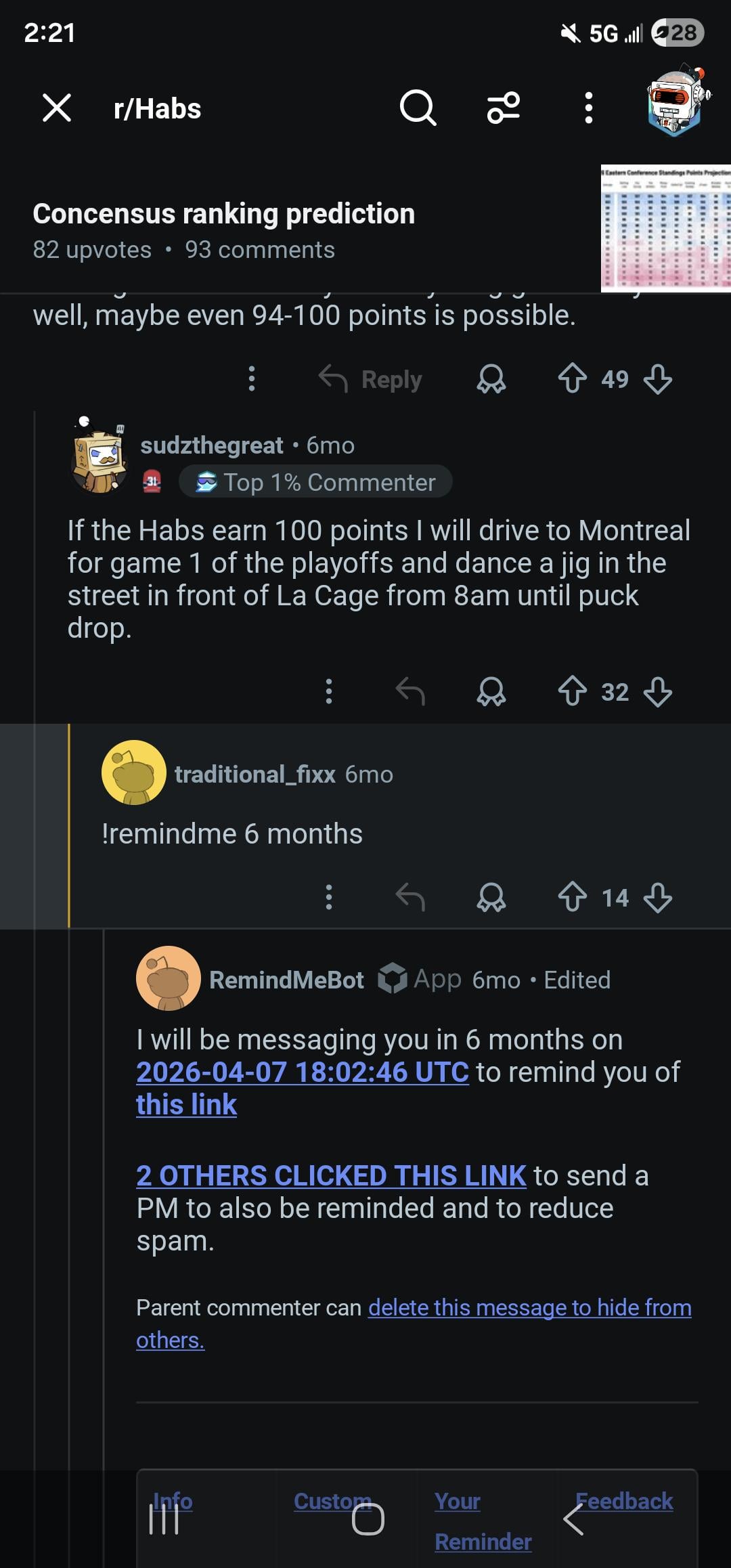Reply to the 94-100 points comment
731x1568 pixels.
pyautogui.click(x=371, y=380)
